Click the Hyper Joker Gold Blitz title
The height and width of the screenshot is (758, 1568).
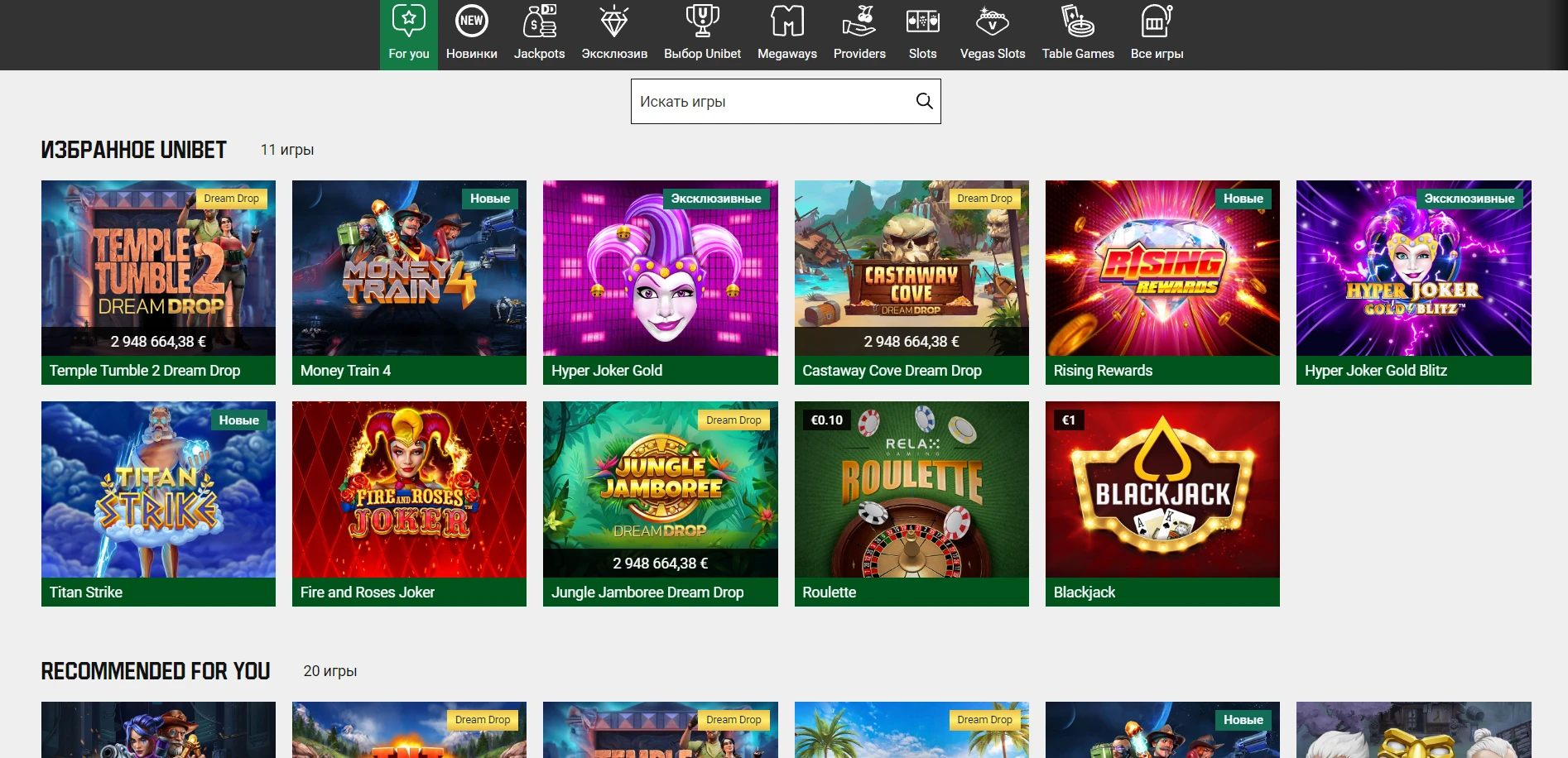tap(1376, 371)
